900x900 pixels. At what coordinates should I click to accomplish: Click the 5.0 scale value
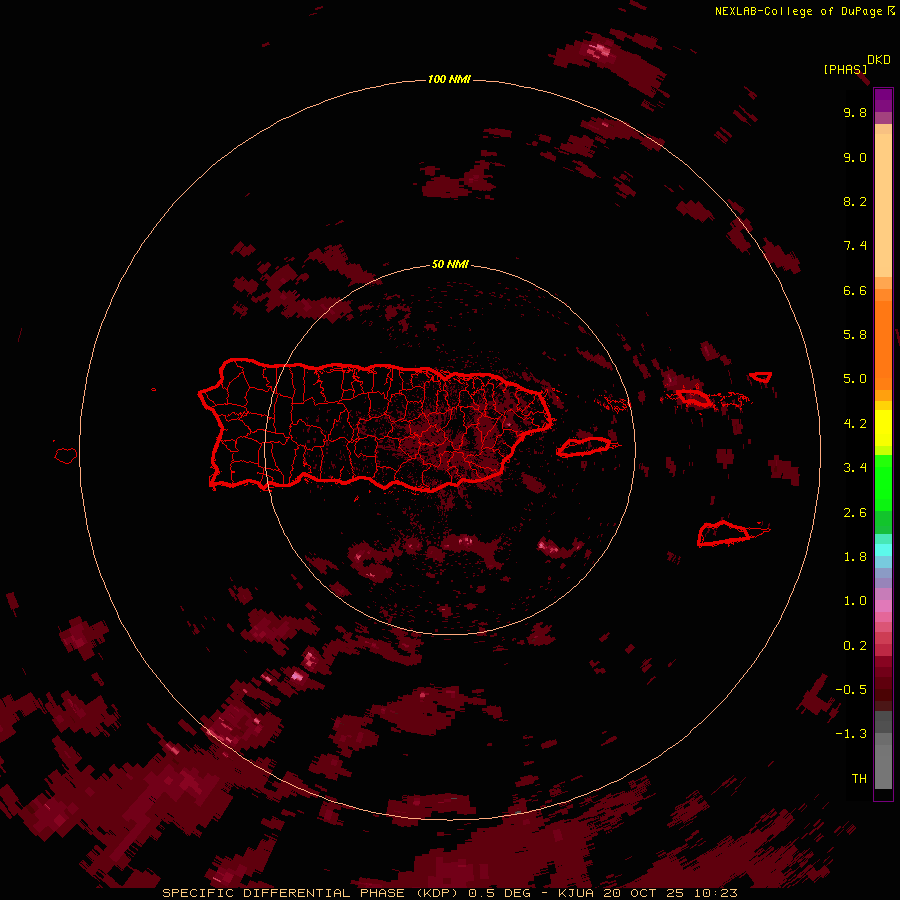tap(855, 379)
